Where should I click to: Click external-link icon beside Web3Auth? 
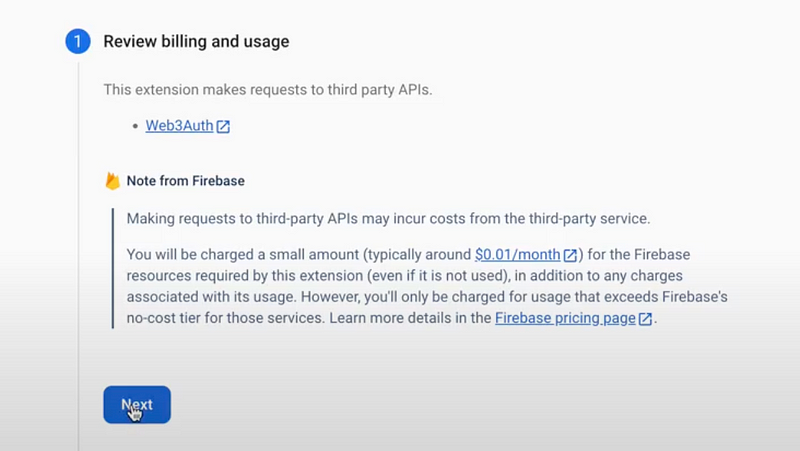[223, 127]
